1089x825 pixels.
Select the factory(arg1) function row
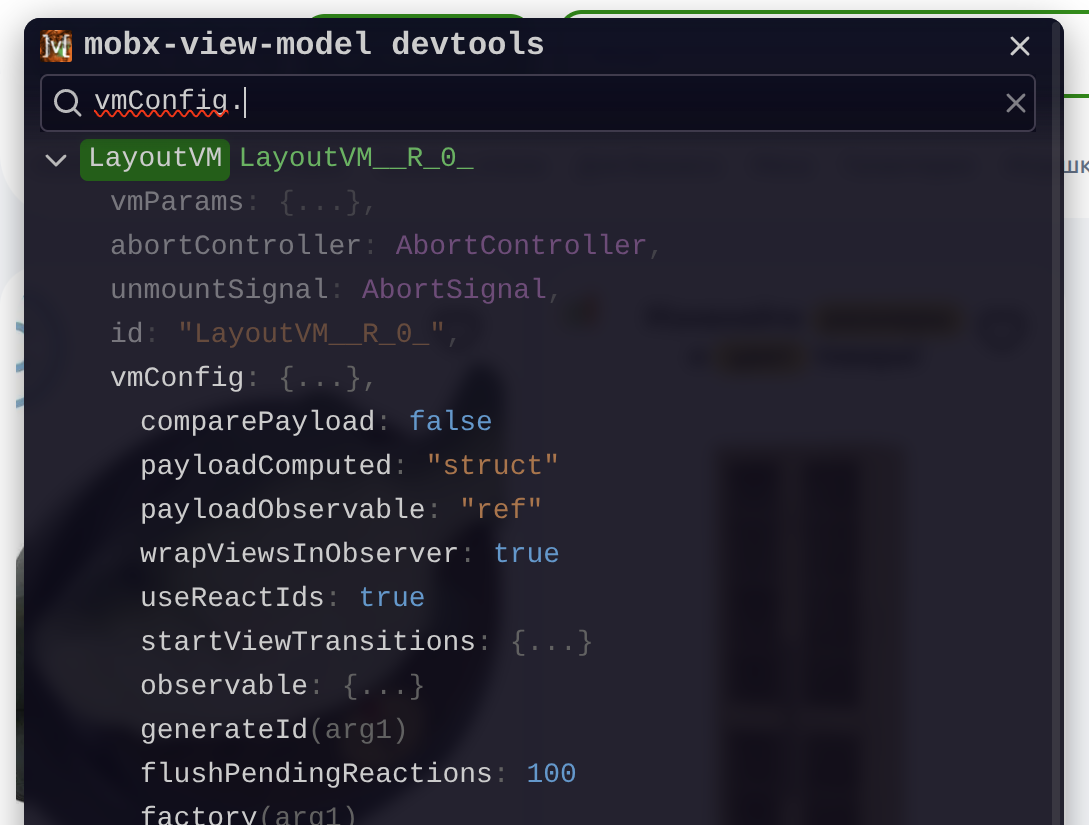pyautogui.click(x=249, y=814)
